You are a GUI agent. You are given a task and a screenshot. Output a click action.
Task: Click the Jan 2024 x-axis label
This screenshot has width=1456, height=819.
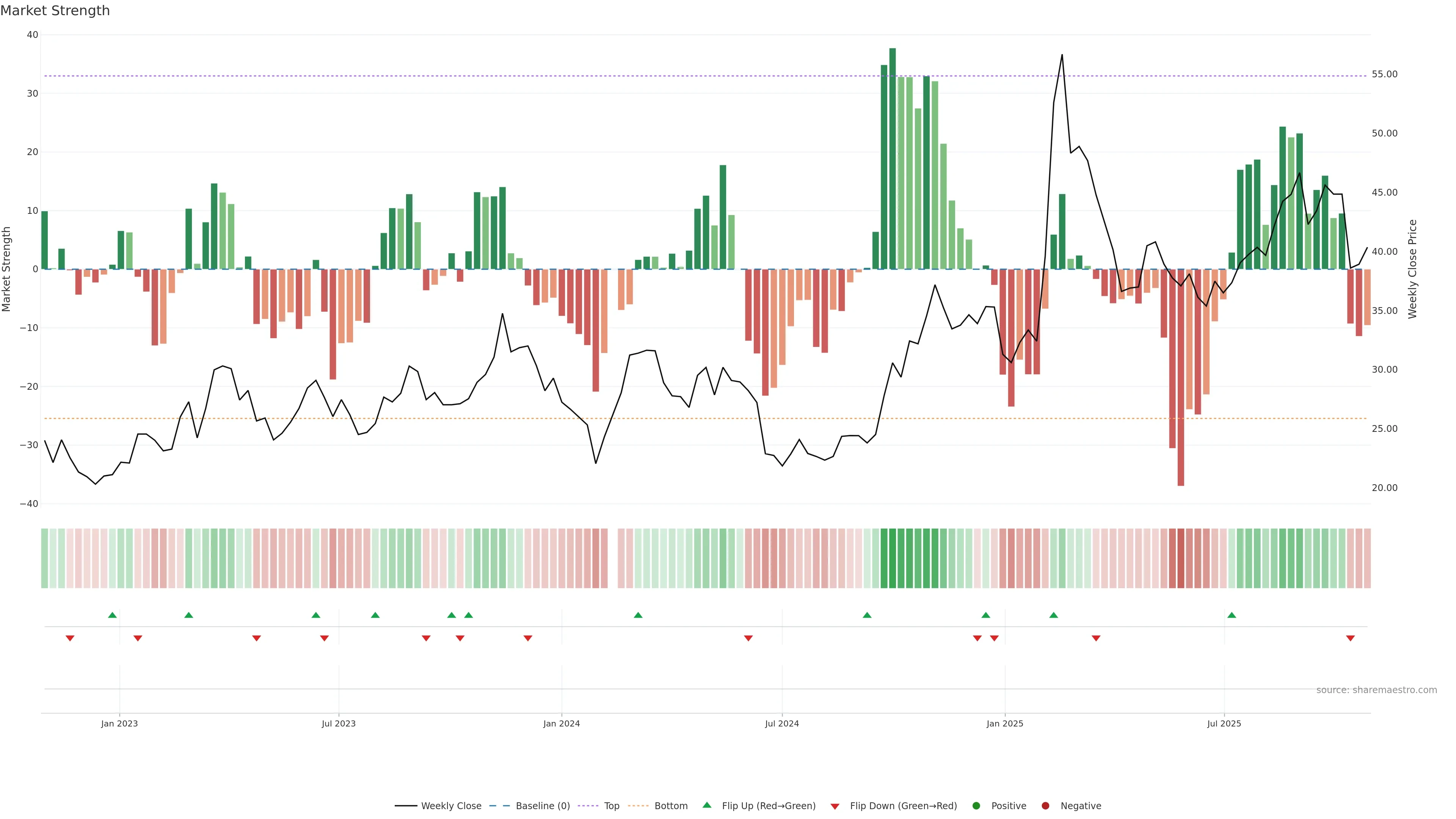pos(561,723)
